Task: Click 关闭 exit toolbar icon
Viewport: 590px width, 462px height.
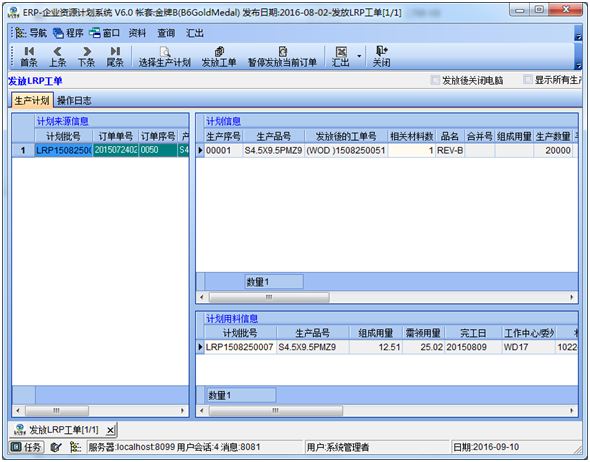Action: coord(382,56)
